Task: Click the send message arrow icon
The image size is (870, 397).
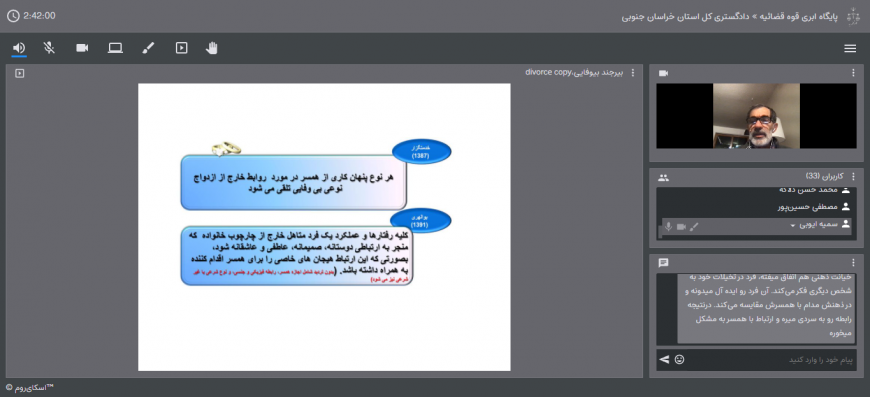Action: [x=664, y=360]
